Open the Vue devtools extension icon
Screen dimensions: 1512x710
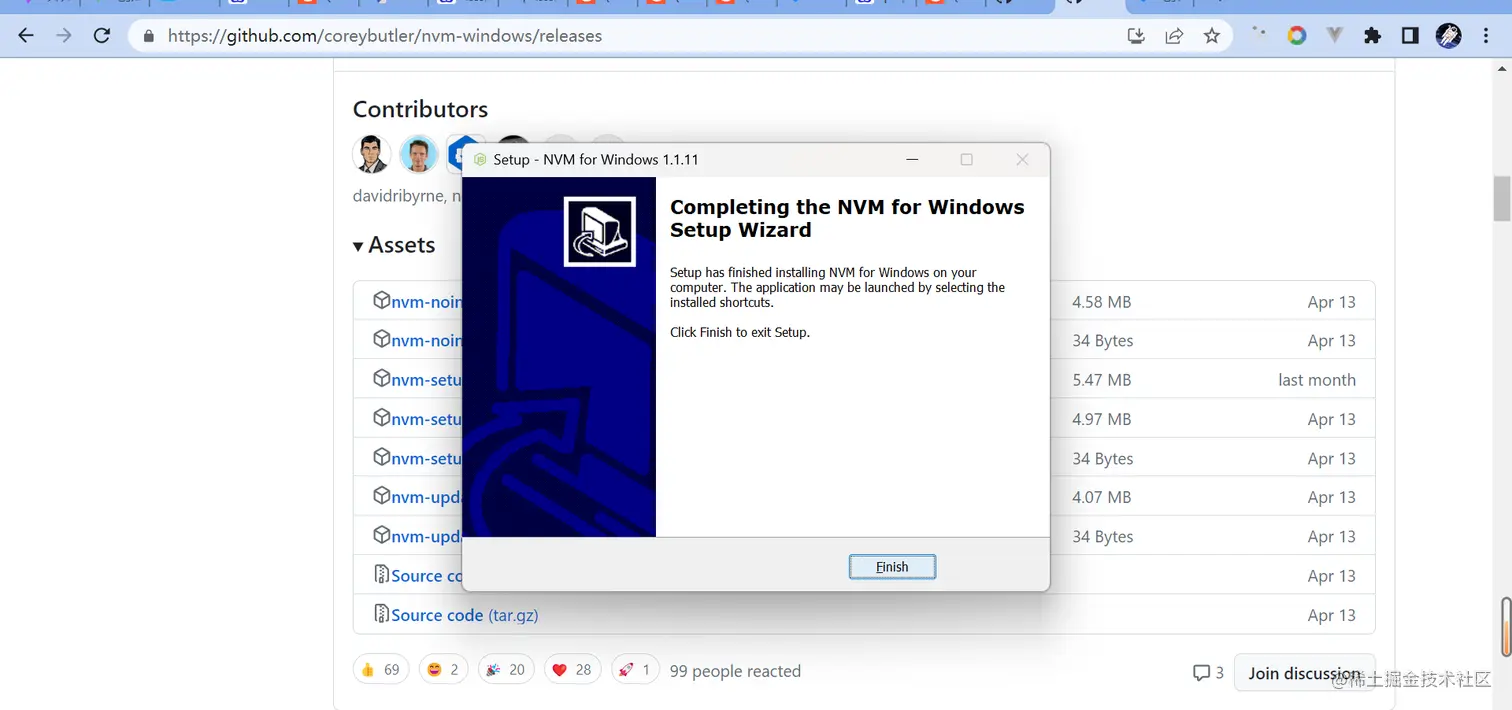point(1334,36)
